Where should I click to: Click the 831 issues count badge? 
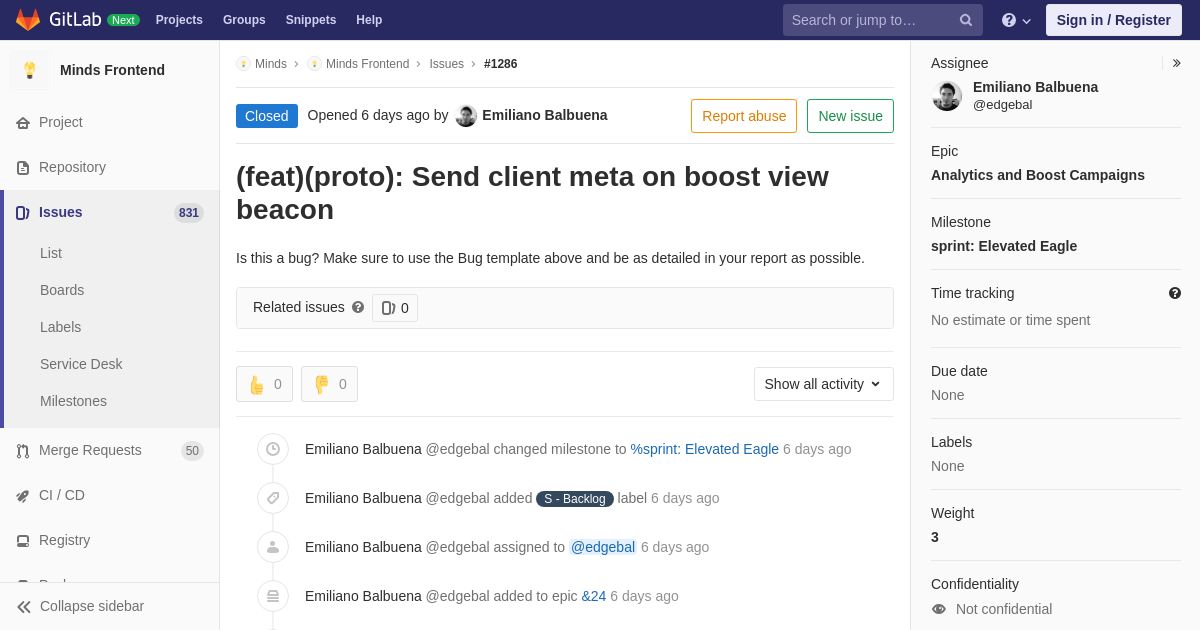(189, 213)
